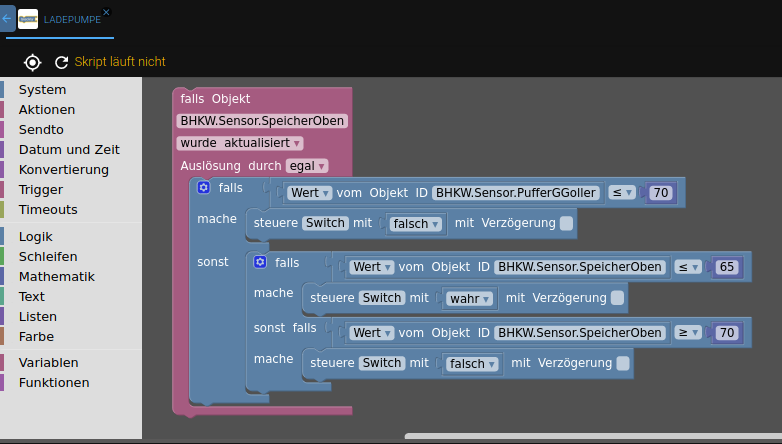Click trigger object ID BHKW.Sensor.SpeicherOben in pink block
Screen dimensions: 782x444
[262, 121]
